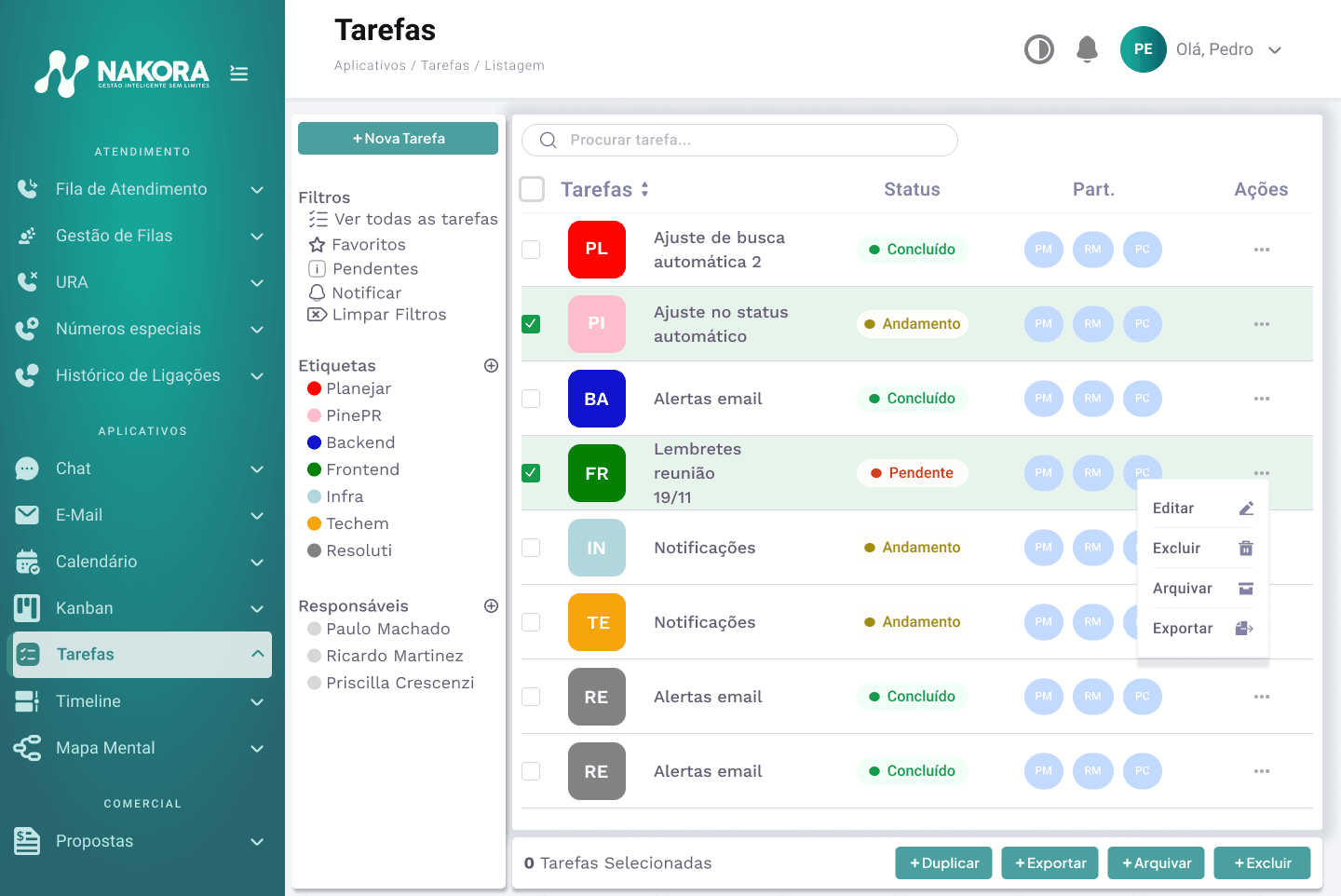Check the IN Notificações row checkbox
Screen dimensions: 1341x896
[531, 548]
